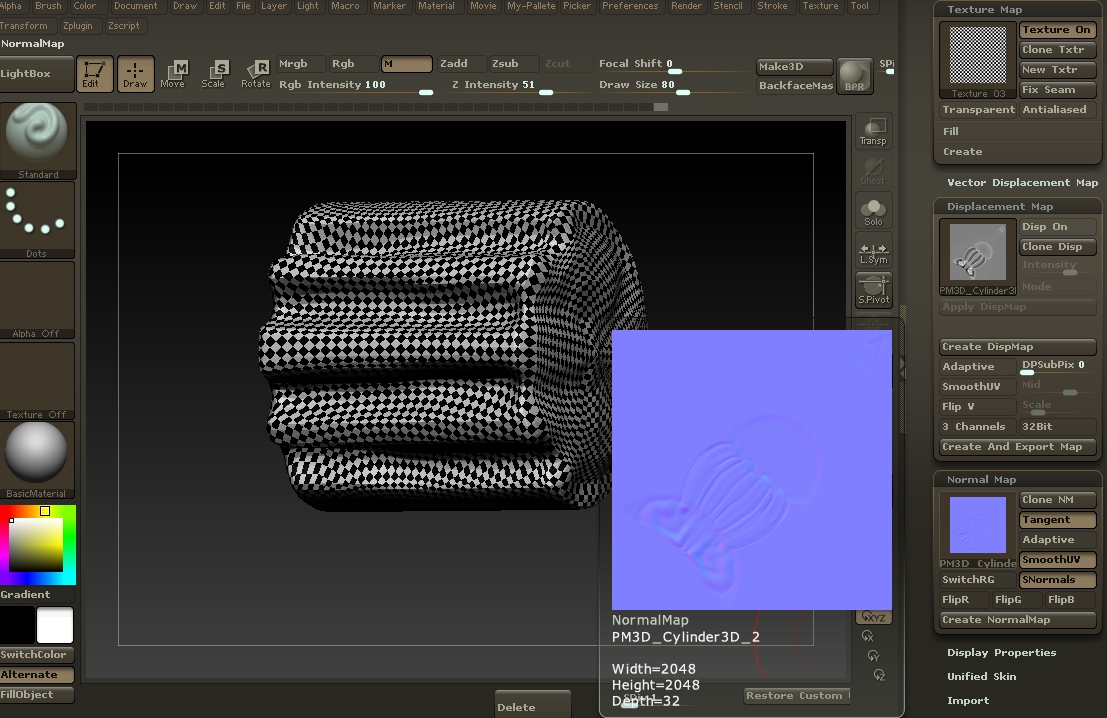The height and width of the screenshot is (718, 1107).
Task: Toggle the XYZ rotation icon
Action: pos(874,616)
